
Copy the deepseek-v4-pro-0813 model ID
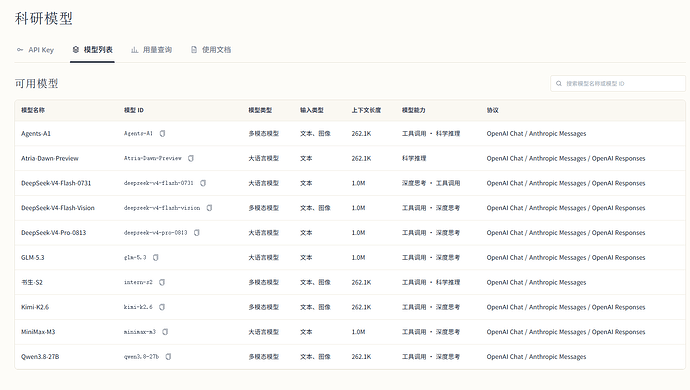[x=197, y=232]
